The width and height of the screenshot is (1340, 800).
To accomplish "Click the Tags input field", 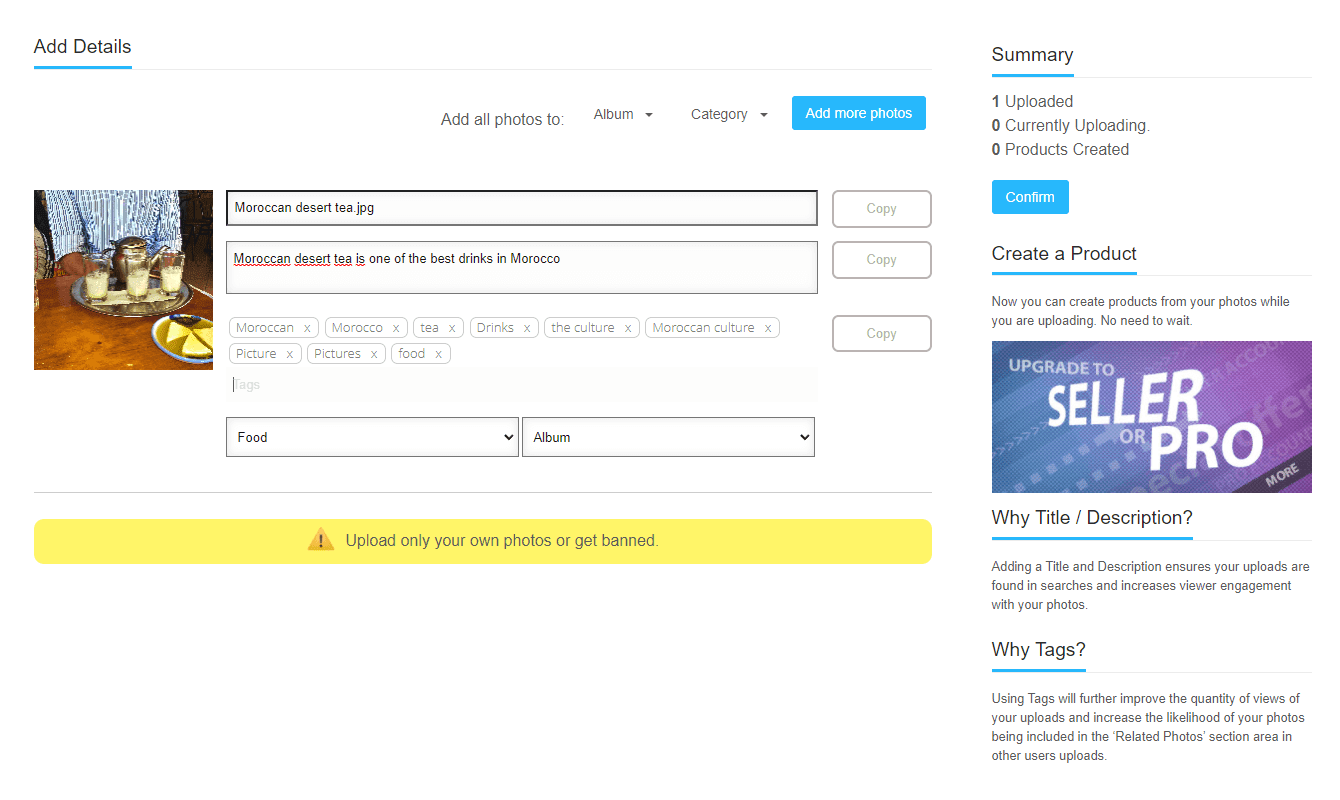I will 520,384.
